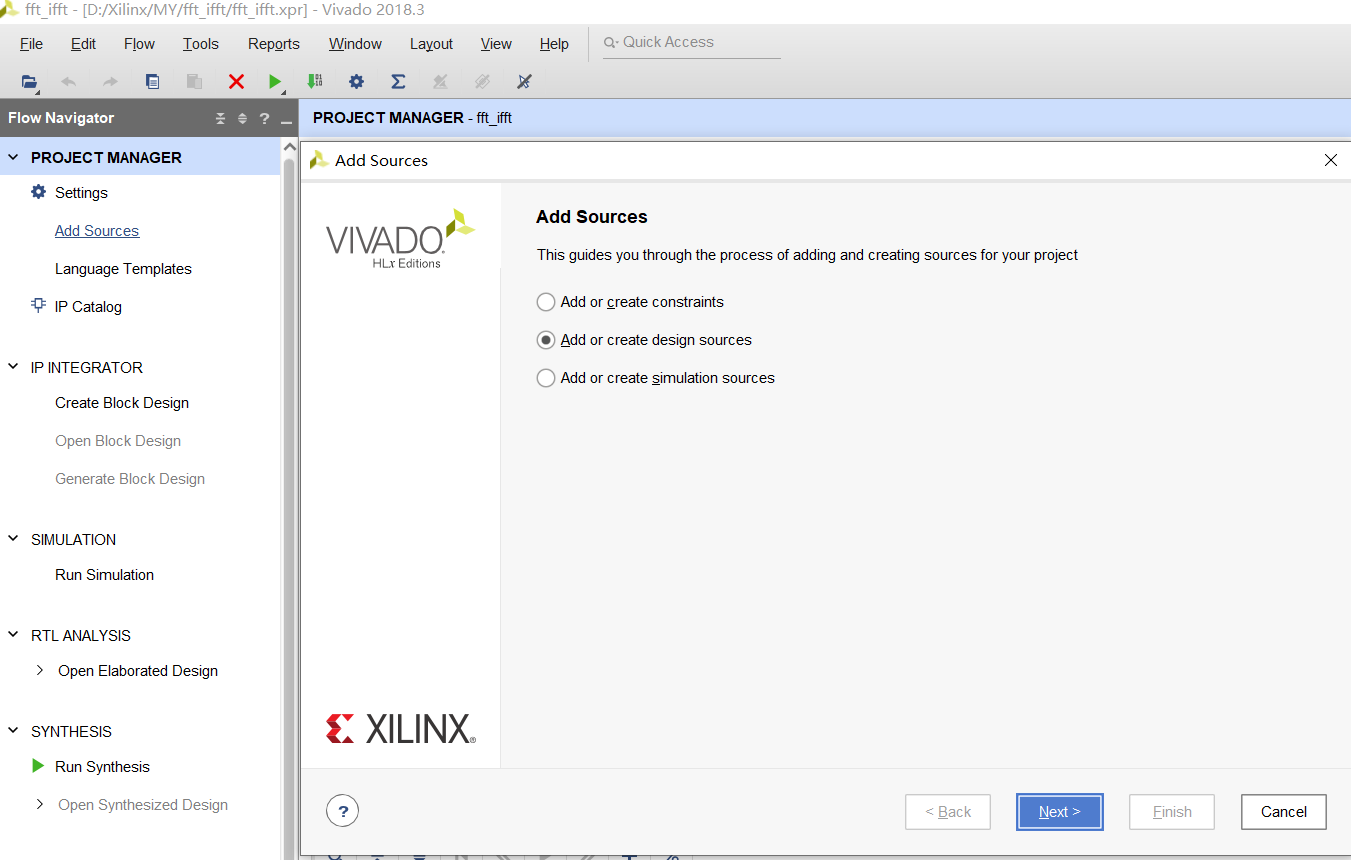Click the Cancel button

[1284, 812]
